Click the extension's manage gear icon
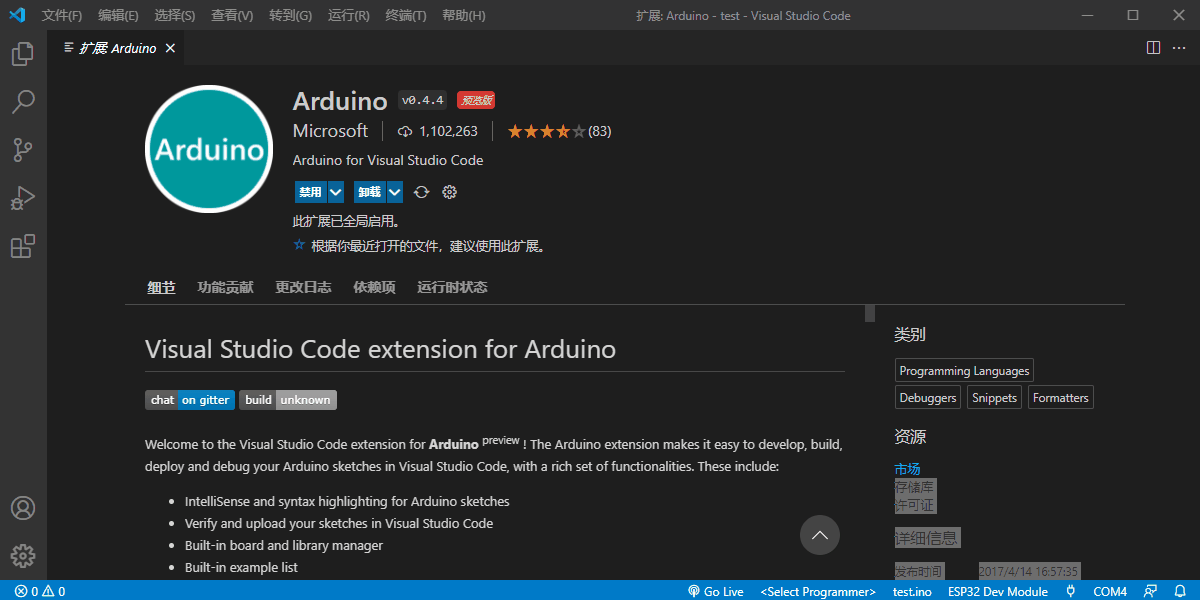Image resolution: width=1200 pixels, height=600 pixels. [x=449, y=192]
